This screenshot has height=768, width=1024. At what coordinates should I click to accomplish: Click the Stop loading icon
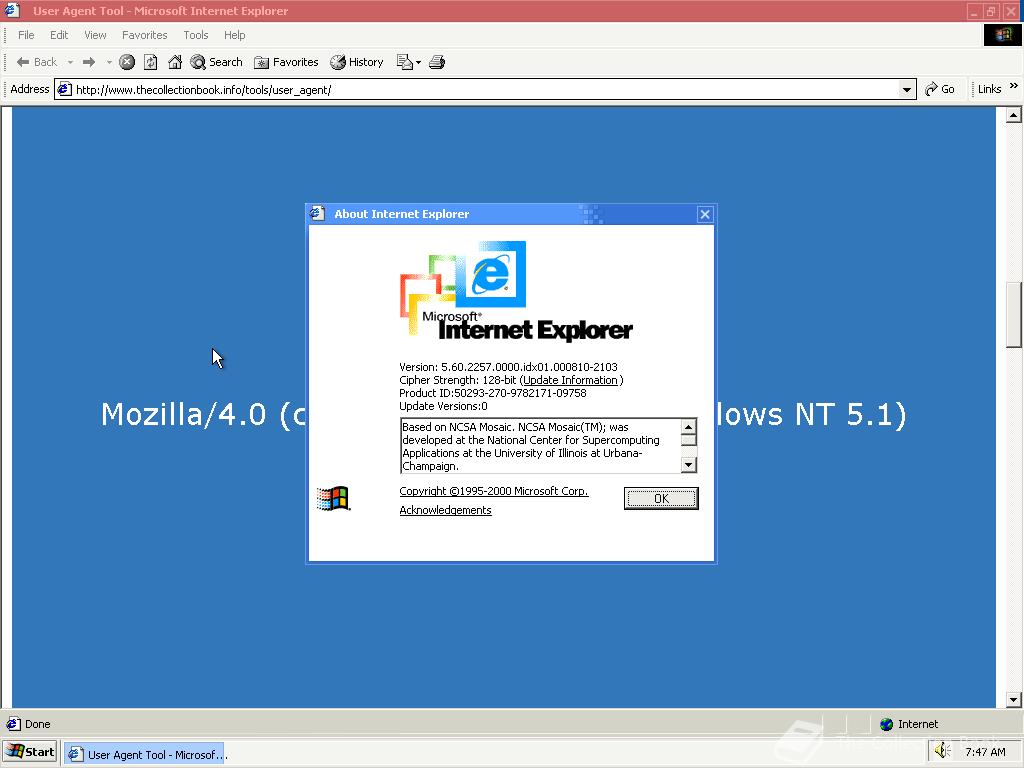[127, 62]
